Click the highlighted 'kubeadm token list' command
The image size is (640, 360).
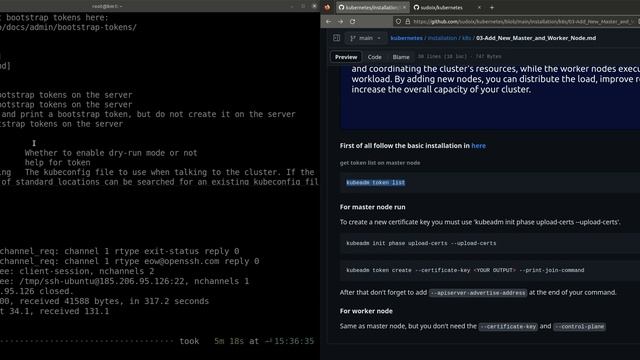point(376,182)
